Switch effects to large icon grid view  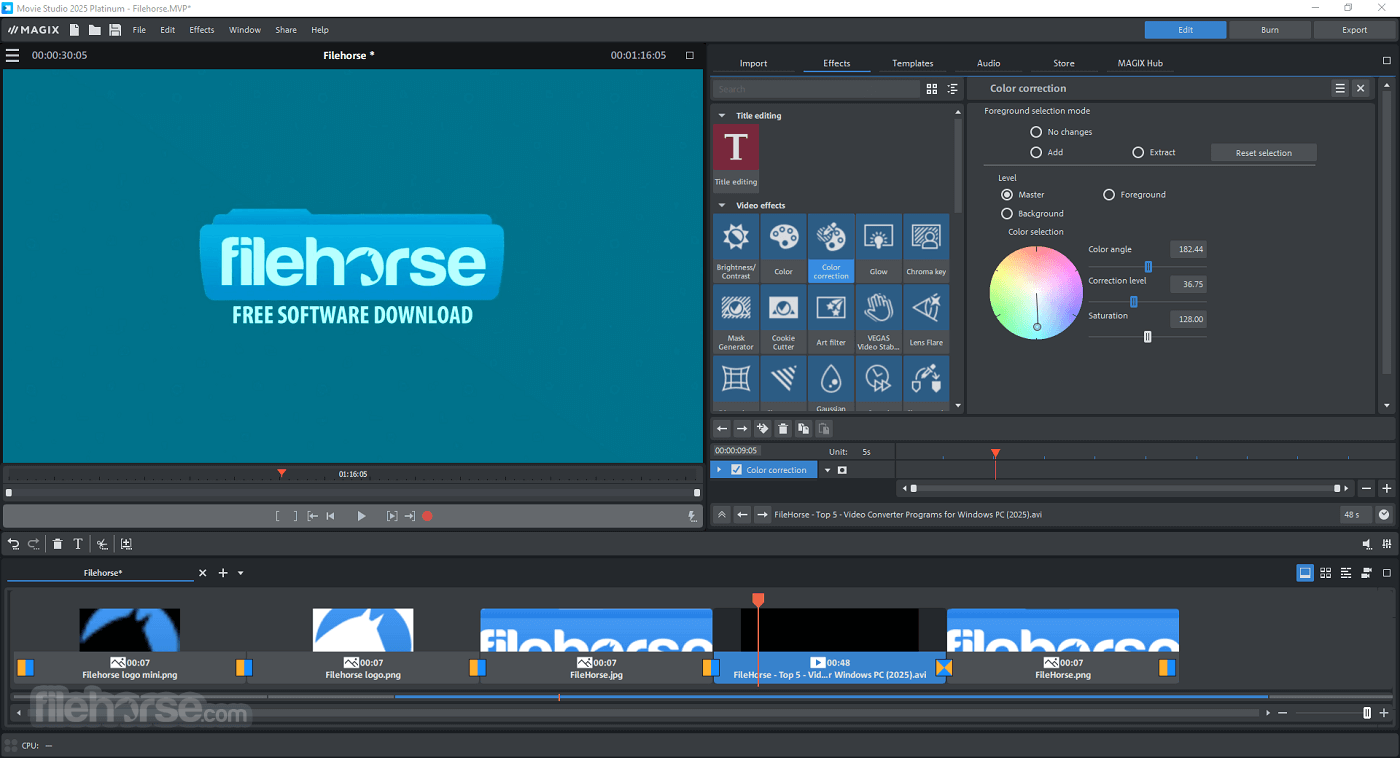[x=932, y=89]
